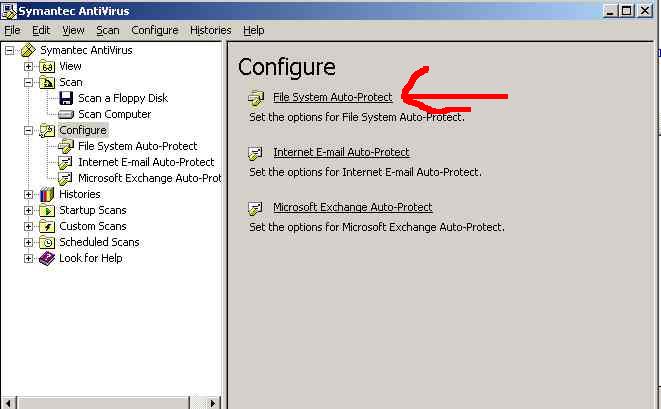
Task: Expand the Custom Scans node
Action: point(29,226)
